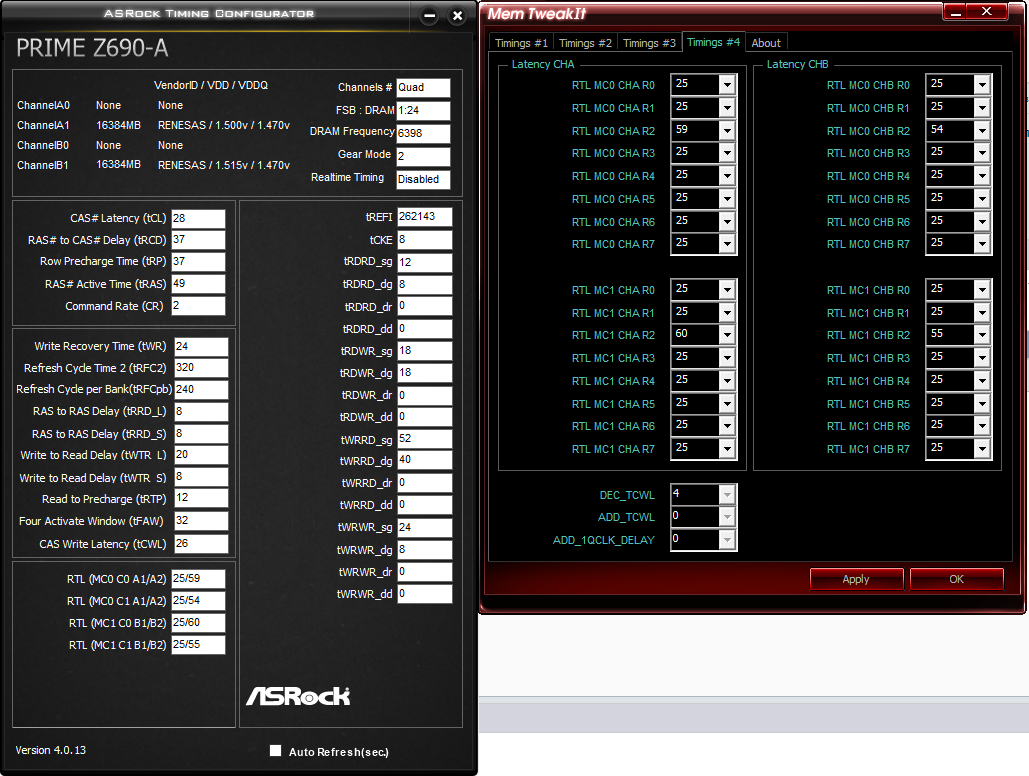Click the ASRock logo
This screenshot has height=776, width=1029.
coord(298,696)
